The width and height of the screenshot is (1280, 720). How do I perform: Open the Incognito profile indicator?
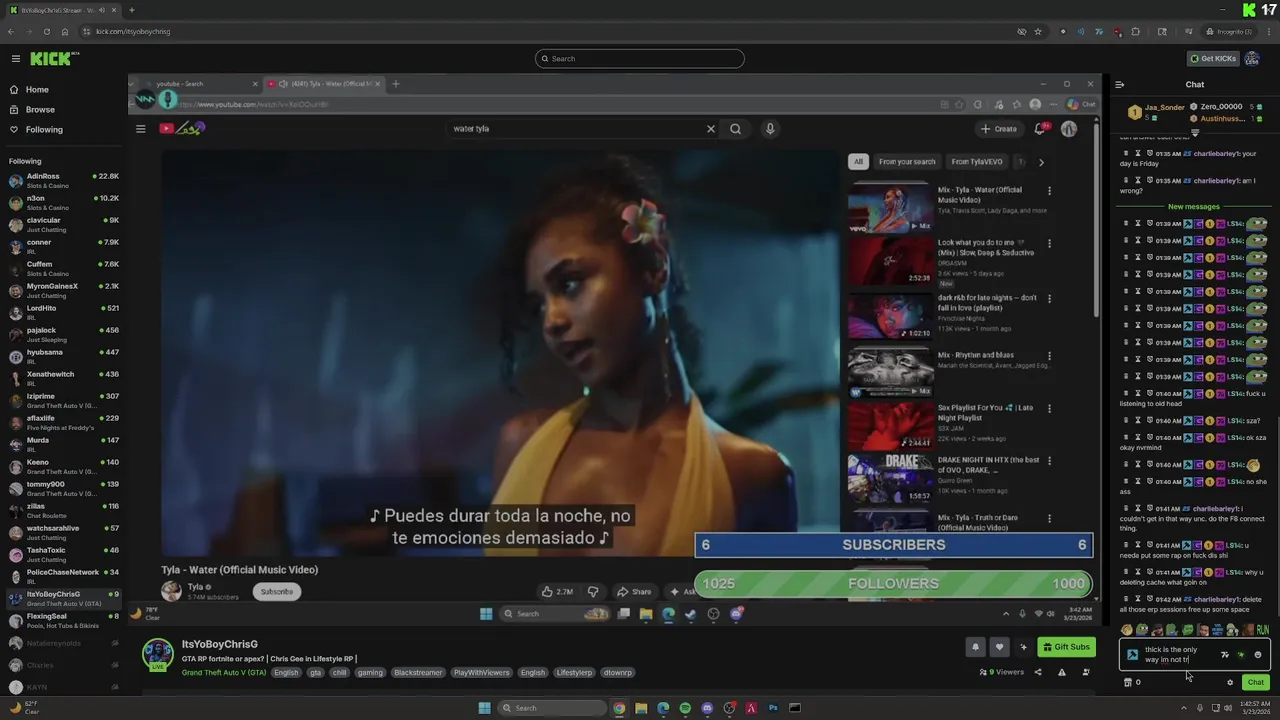tap(1229, 31)
